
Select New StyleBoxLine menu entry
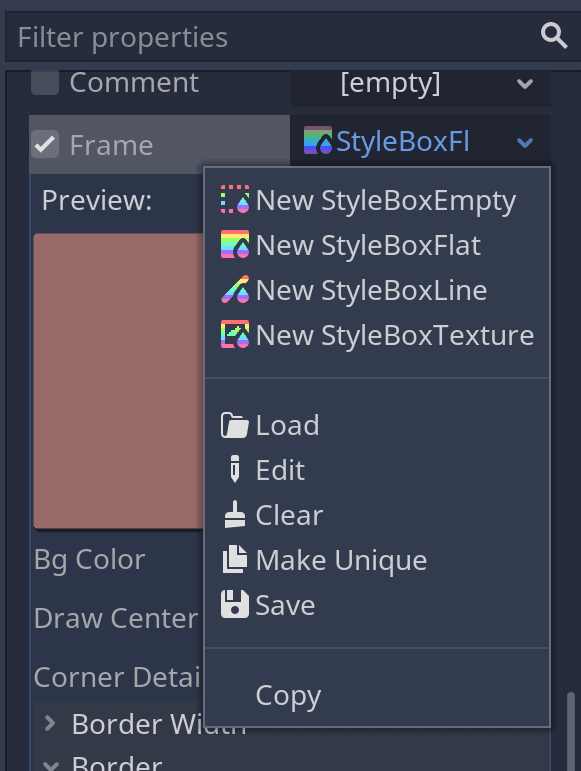tap(377, 290)
